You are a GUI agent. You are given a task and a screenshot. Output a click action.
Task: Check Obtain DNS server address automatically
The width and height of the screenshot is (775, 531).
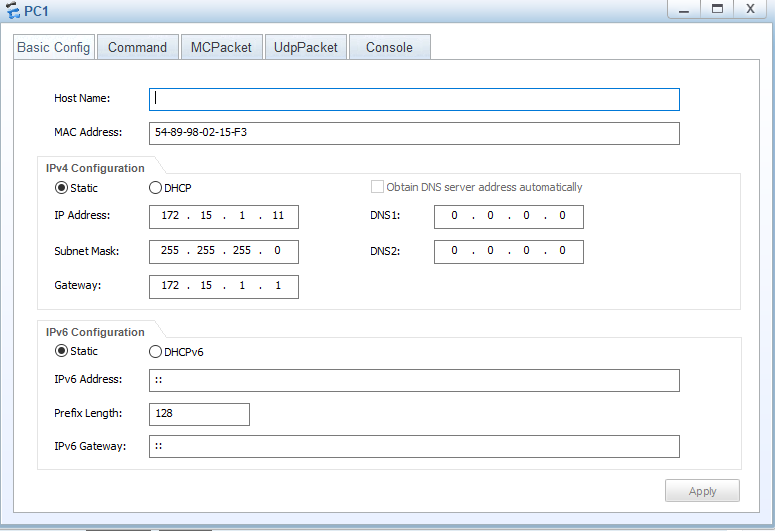tap(378, 187)
